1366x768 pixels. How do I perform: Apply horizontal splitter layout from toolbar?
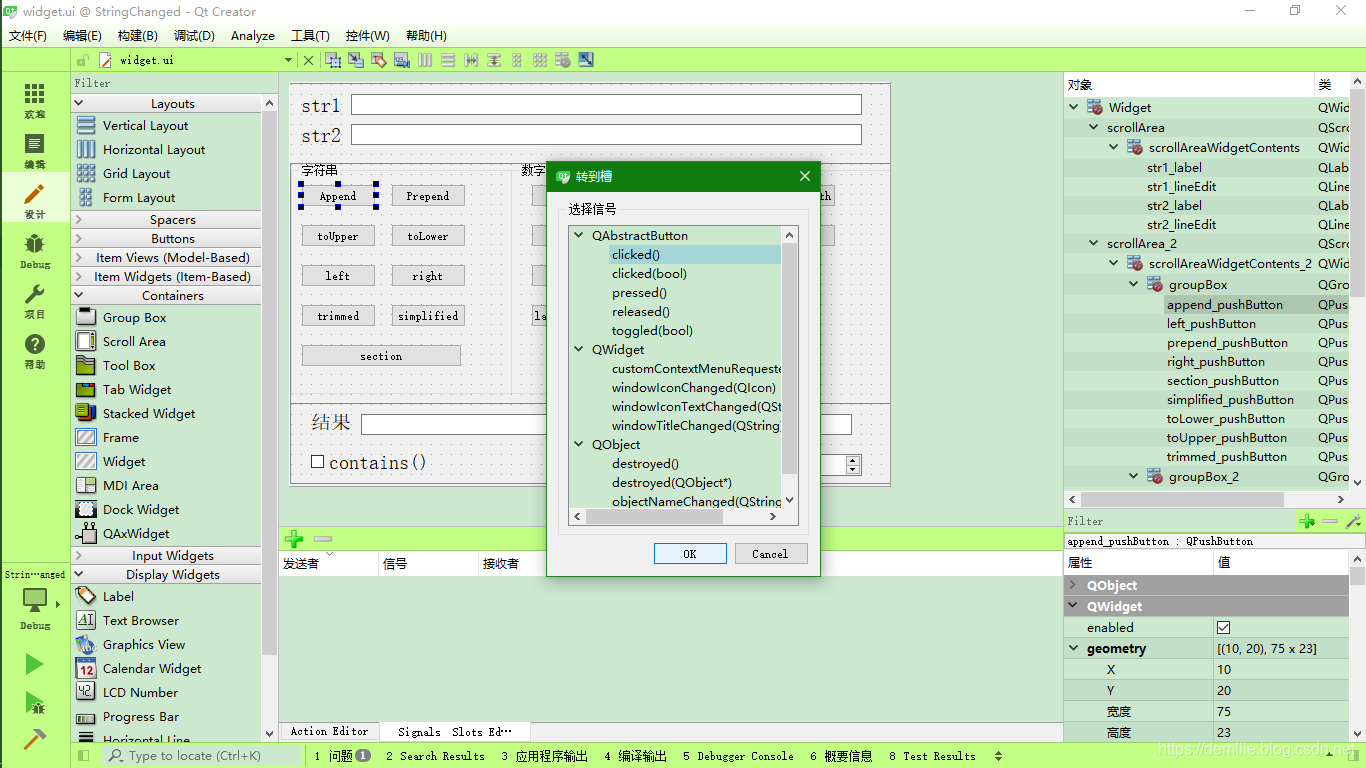coord(471,60)
